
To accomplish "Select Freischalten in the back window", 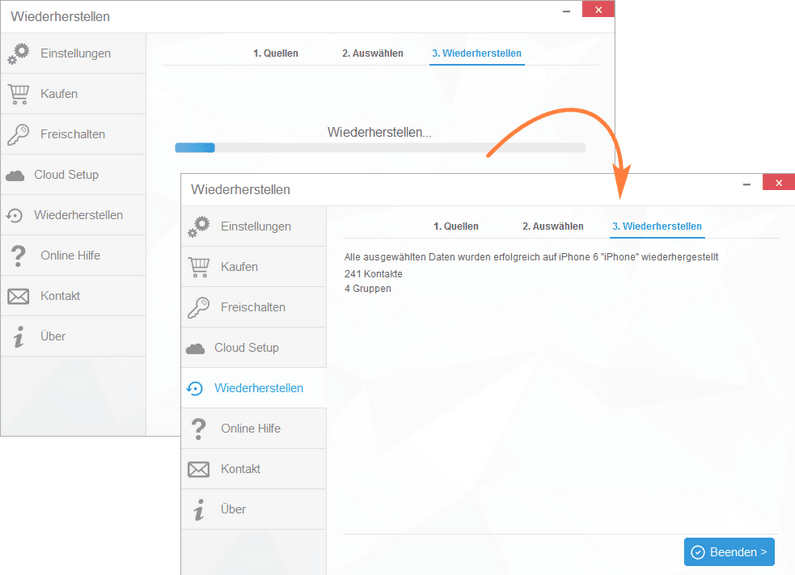I will pos(74,134).
